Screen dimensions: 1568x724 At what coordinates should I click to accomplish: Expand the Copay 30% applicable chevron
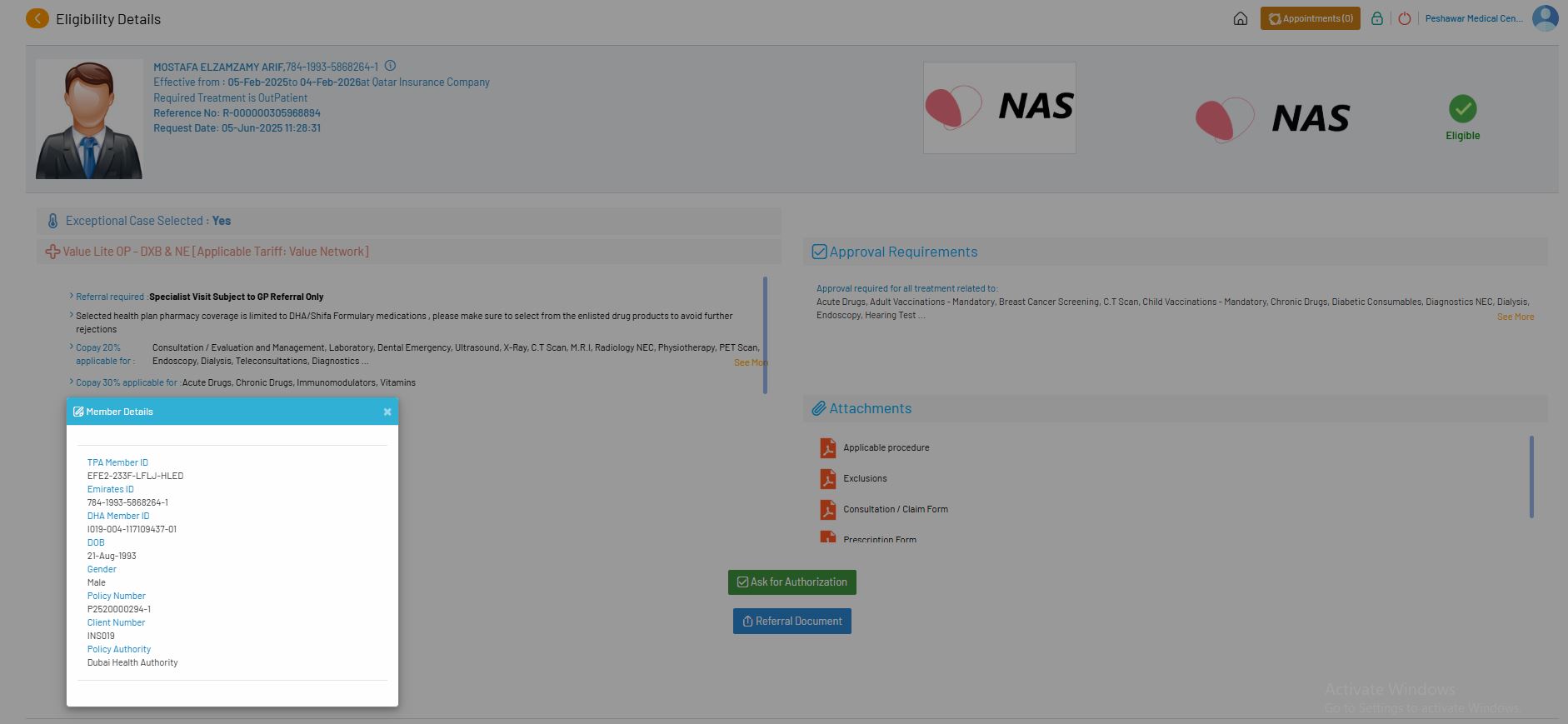pyautogui.click(x=72, y=382)
